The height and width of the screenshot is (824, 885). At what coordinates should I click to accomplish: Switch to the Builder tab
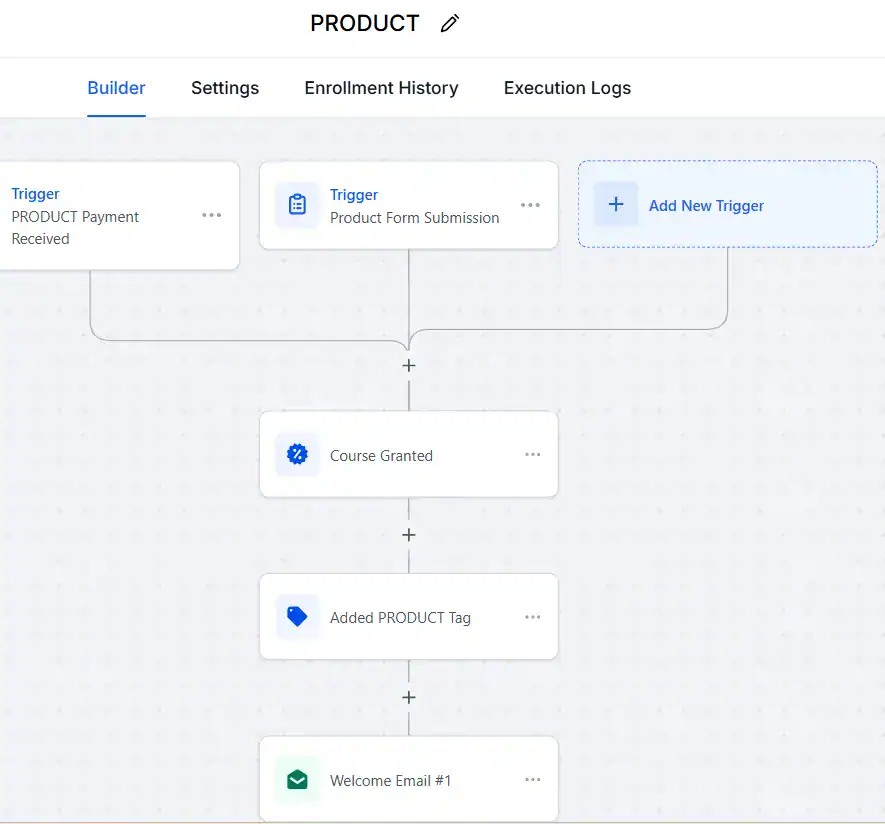pos(116,88)
